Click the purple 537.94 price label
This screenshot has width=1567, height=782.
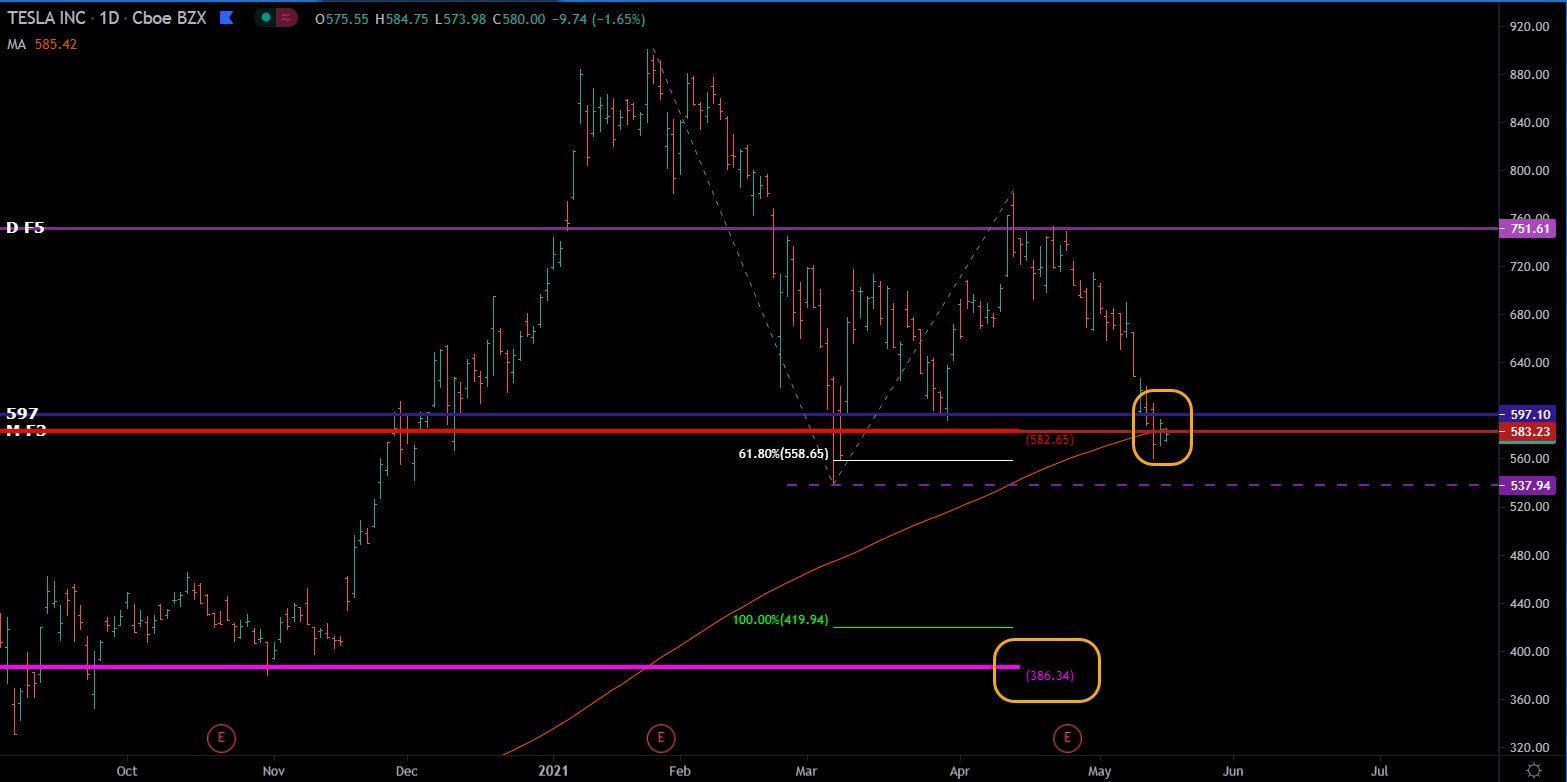coord(1528,485)
